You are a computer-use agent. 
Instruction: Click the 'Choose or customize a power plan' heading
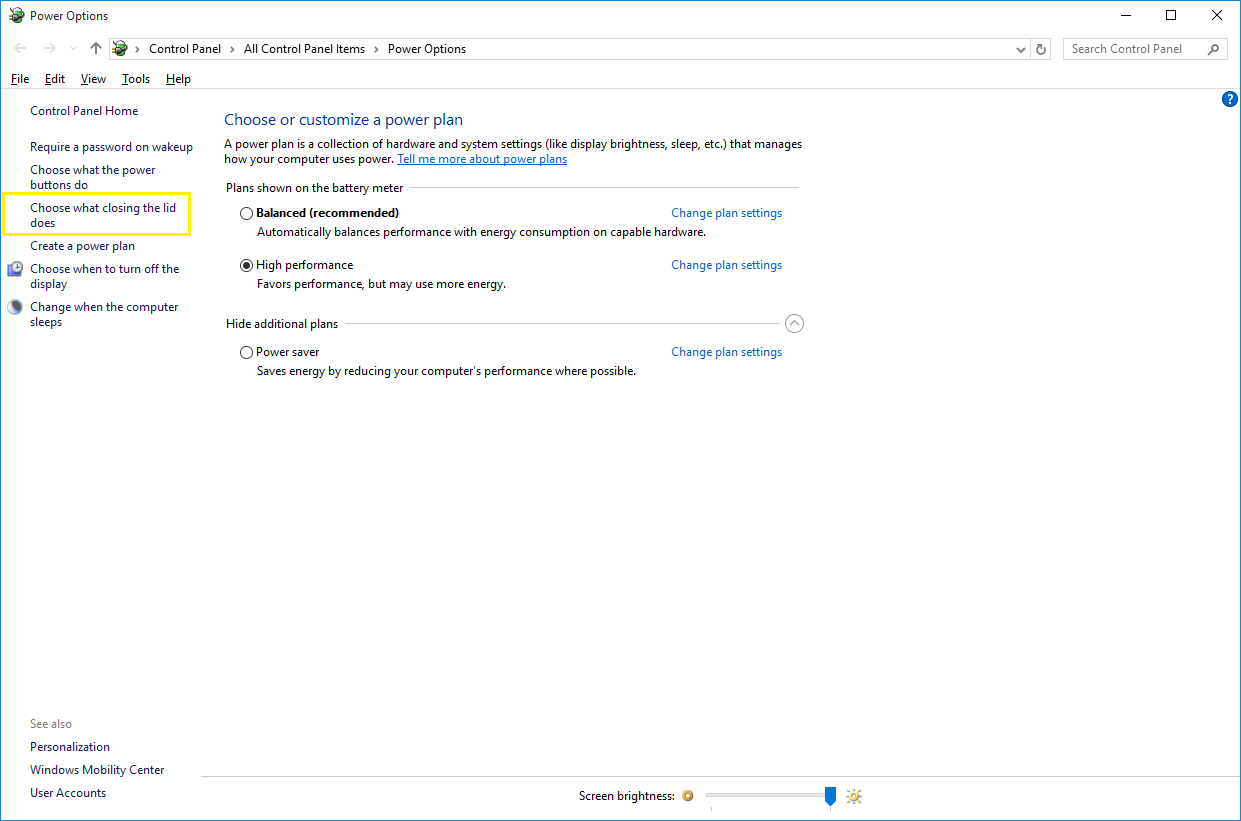343,120
